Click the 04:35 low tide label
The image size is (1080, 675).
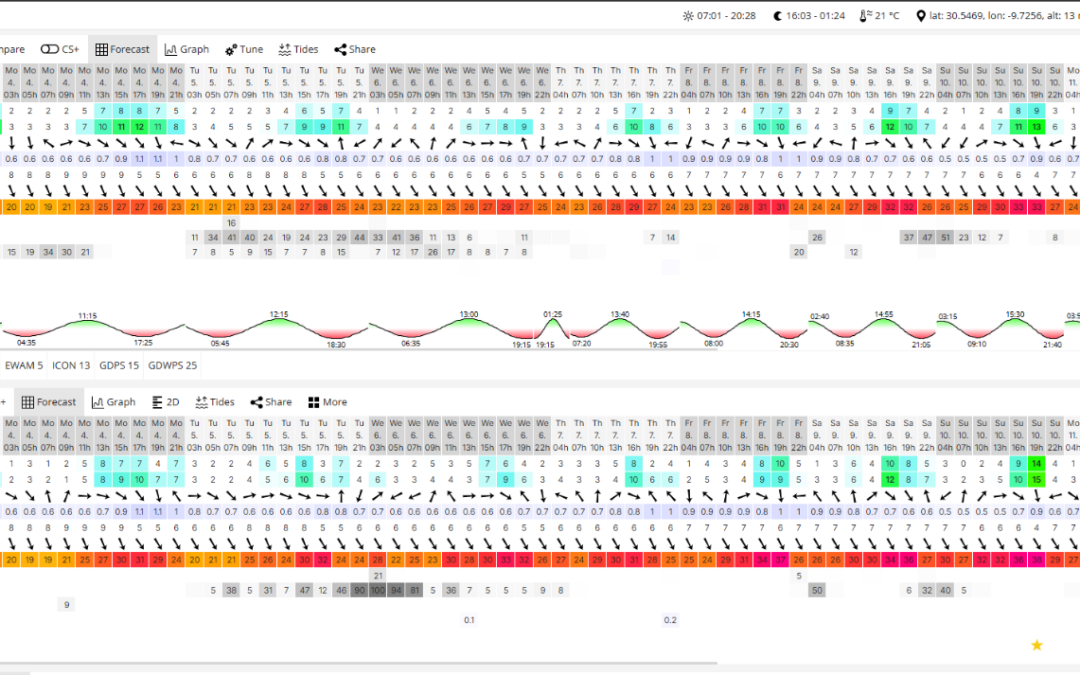pos(26,342)
